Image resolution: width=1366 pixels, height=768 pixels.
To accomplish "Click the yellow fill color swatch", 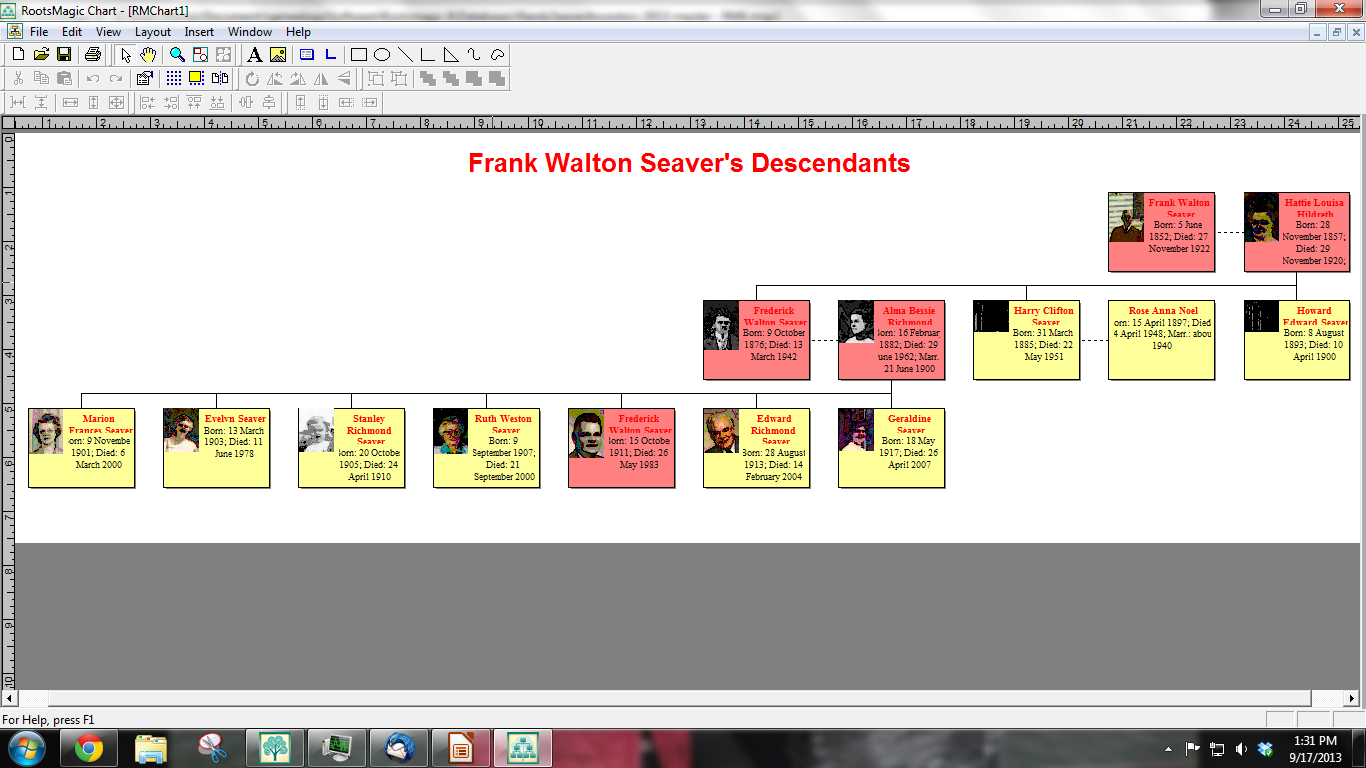I will [196, 78].
